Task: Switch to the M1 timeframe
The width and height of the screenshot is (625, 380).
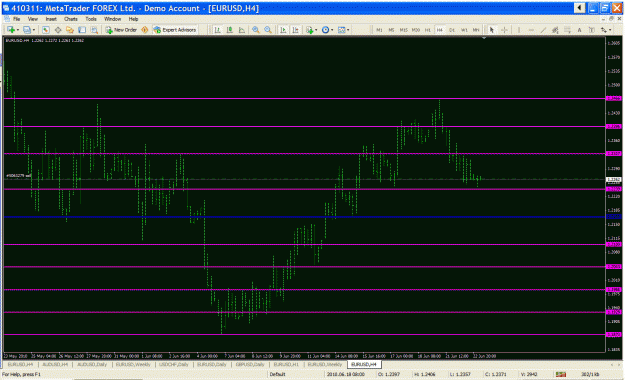Action: (x=379, y=30)
